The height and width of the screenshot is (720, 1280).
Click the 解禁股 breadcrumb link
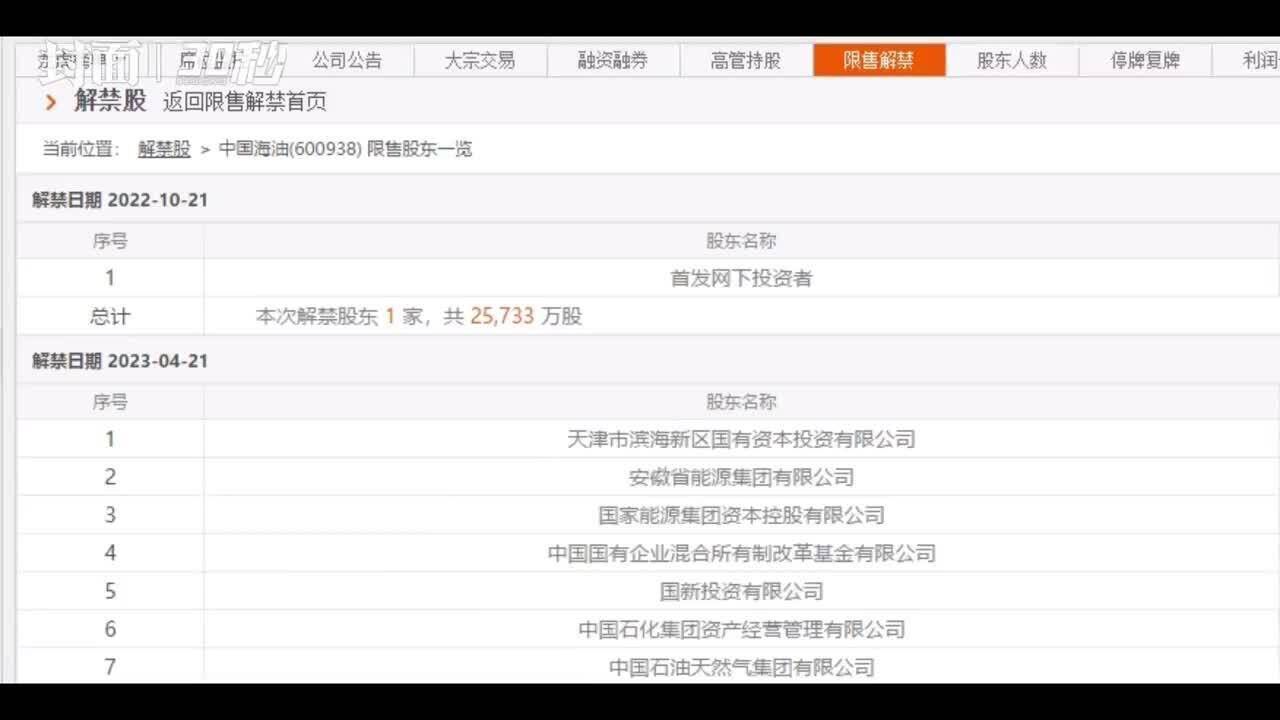pos(164,150)
